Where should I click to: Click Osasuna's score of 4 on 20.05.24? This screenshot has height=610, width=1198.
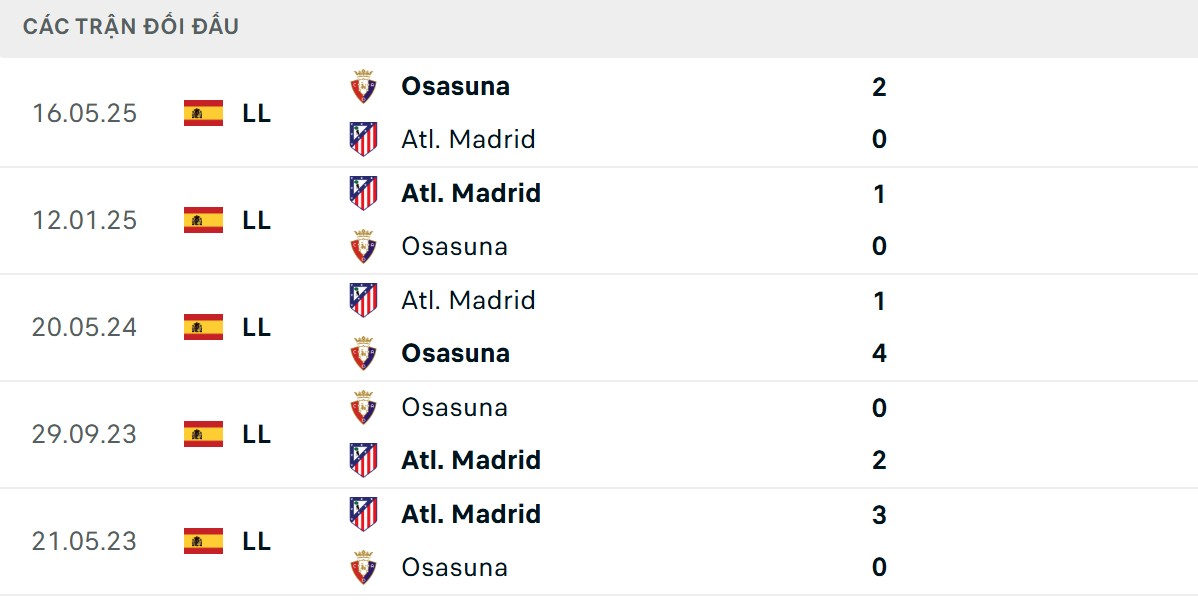(879, 353)
